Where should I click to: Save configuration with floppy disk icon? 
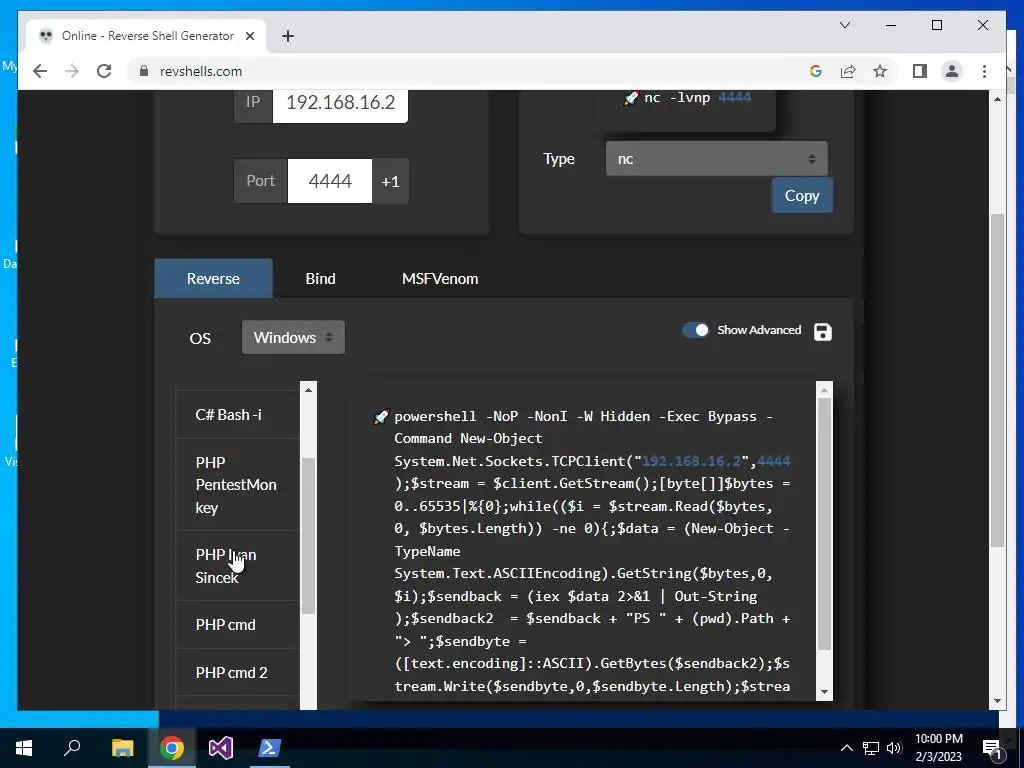pyautogui.click(x=823, y=332)
